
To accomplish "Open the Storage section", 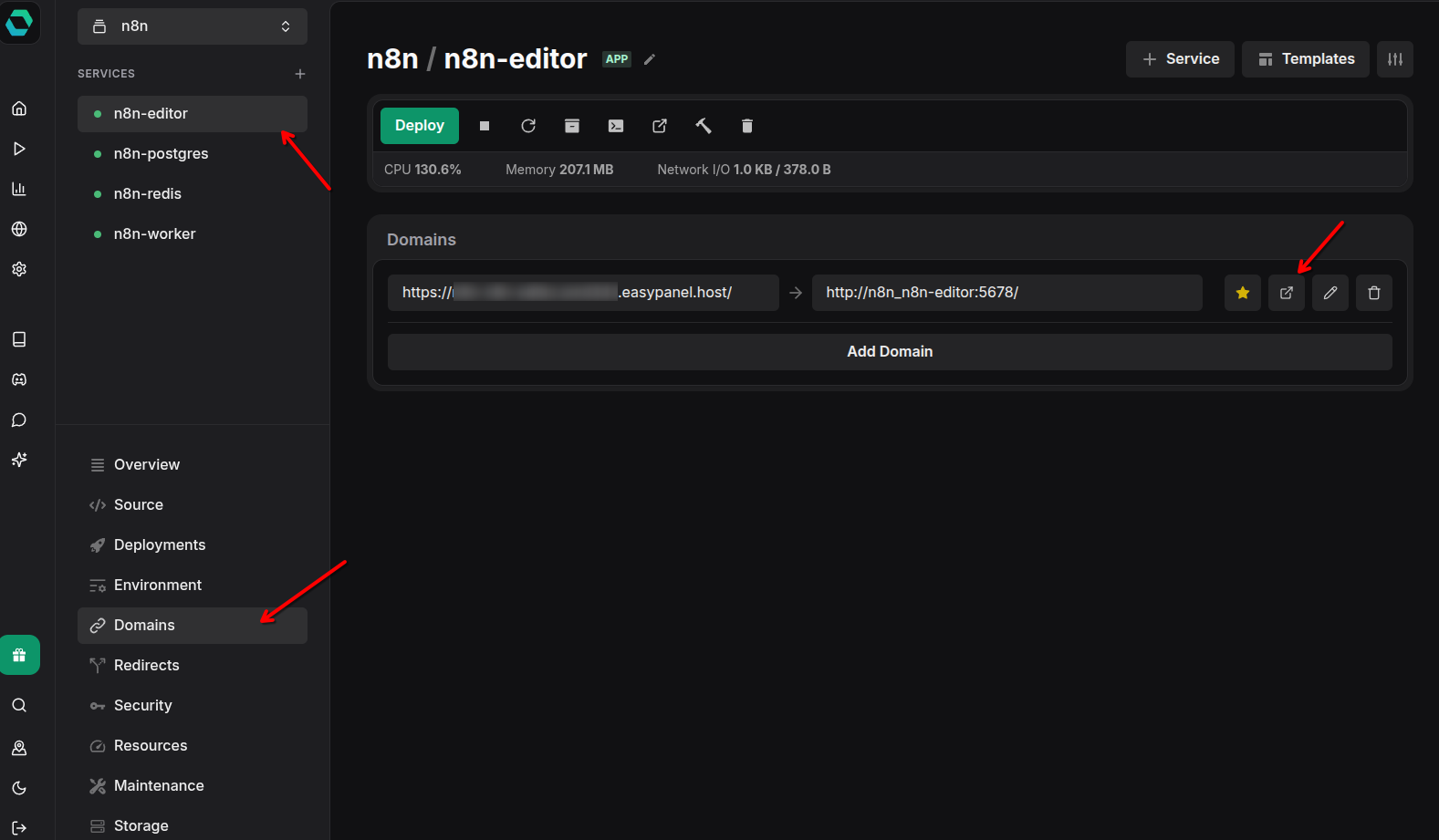I will click(193, 825).
